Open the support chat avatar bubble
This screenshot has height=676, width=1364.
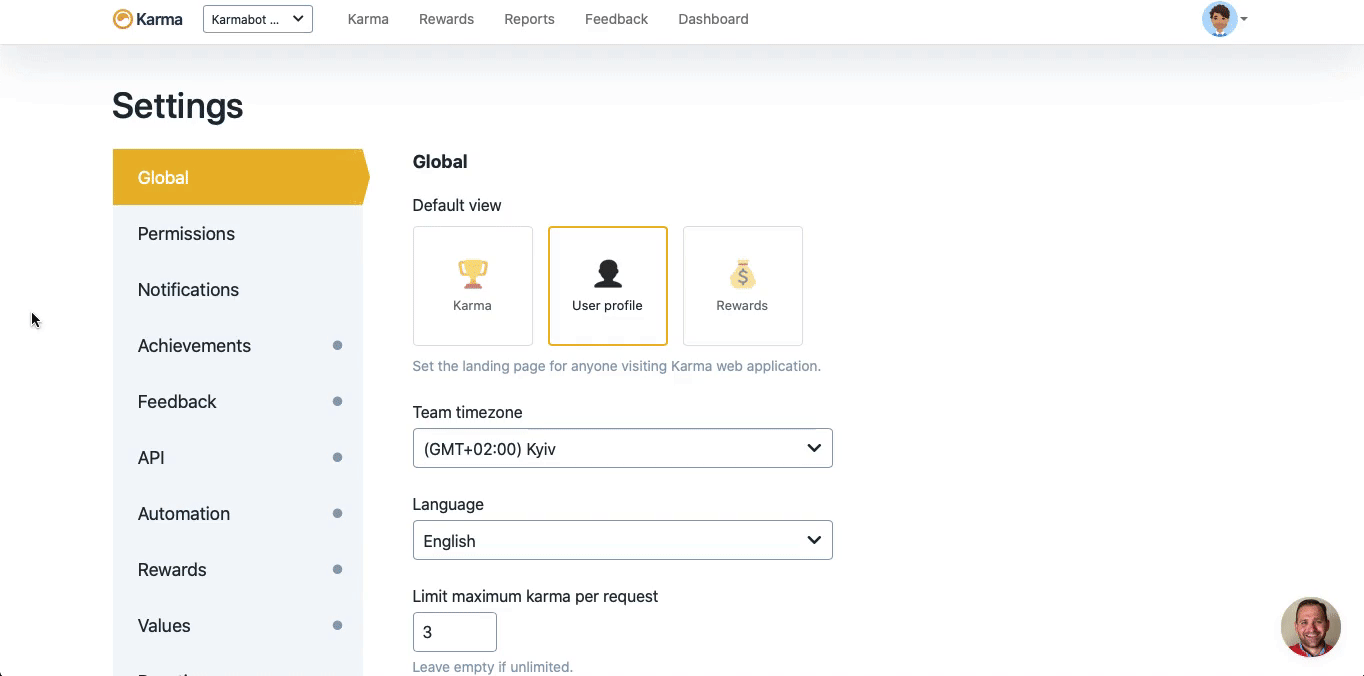point(1310,627)
